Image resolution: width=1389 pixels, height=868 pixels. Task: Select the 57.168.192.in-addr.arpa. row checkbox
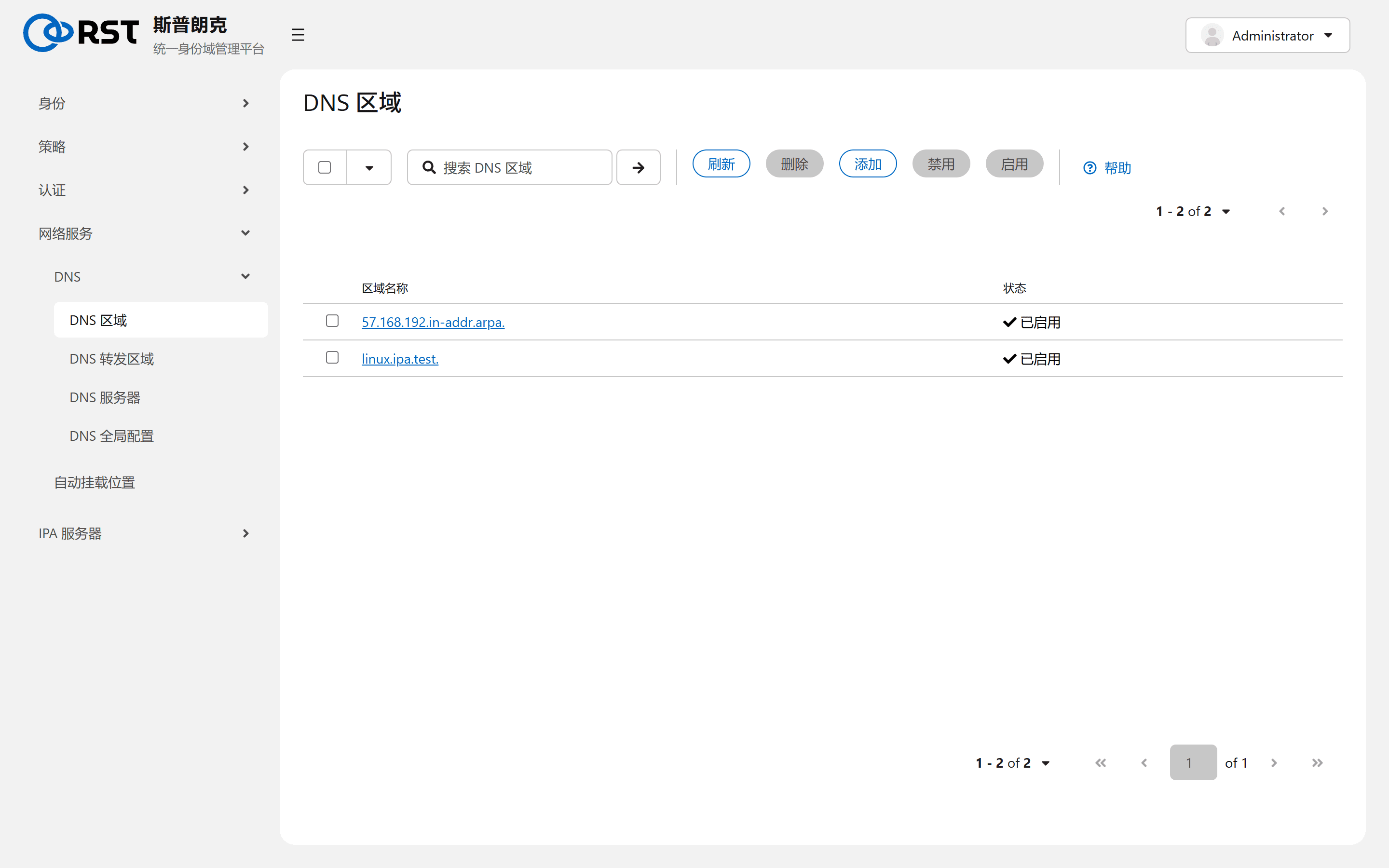pyautogui.click(x=332, y=321)
